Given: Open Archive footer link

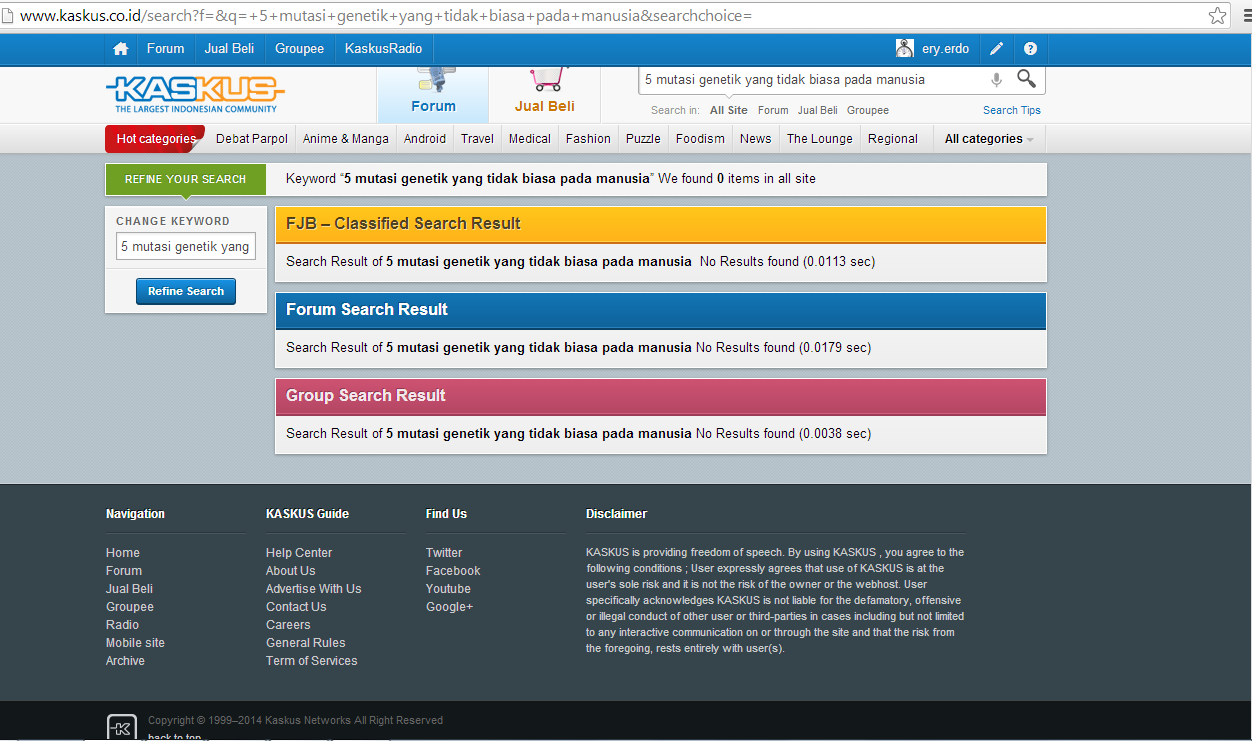Looking at the screenshot, I should (125, 661).
